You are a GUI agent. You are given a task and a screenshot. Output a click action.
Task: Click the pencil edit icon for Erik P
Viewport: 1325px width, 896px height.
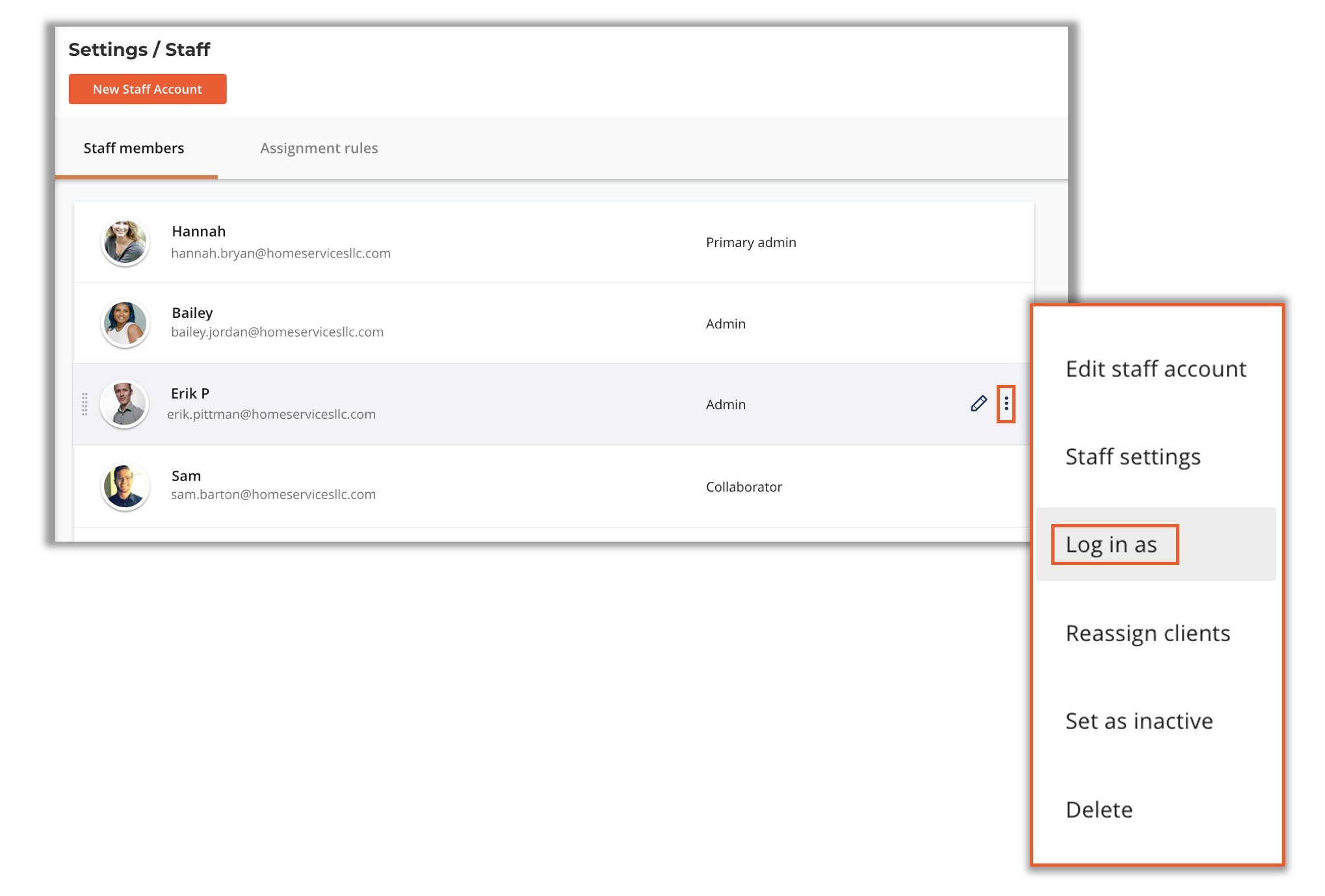point(978,404)
